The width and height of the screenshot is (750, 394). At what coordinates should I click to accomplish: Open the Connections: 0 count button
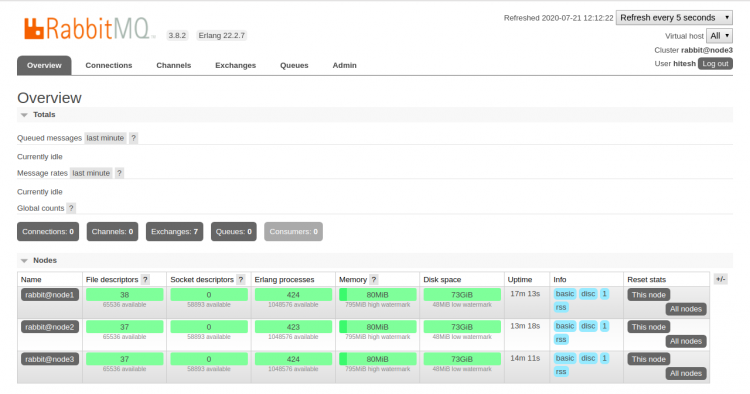[x=48, y=231]
